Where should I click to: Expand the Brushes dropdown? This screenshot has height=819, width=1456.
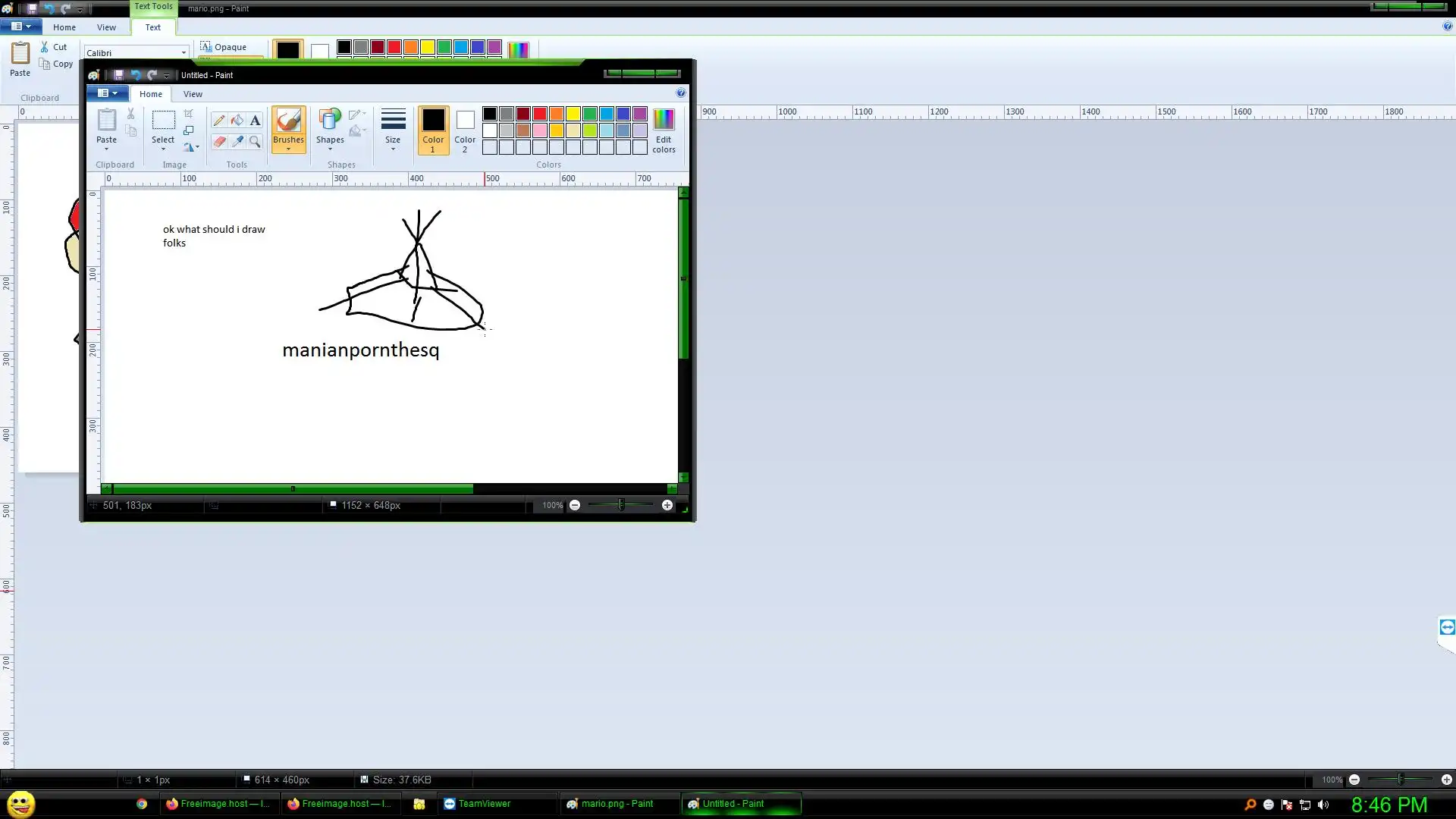[x=288, y=149]
